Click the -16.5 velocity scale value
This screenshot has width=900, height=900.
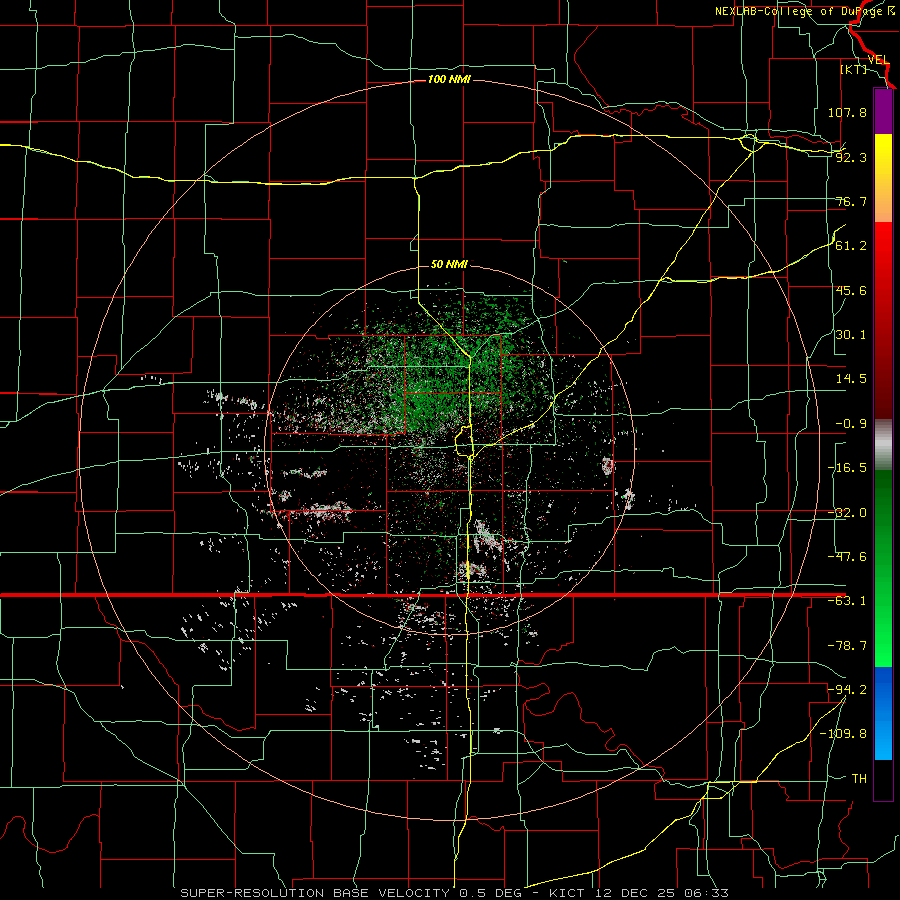click(x=847, y=468)
